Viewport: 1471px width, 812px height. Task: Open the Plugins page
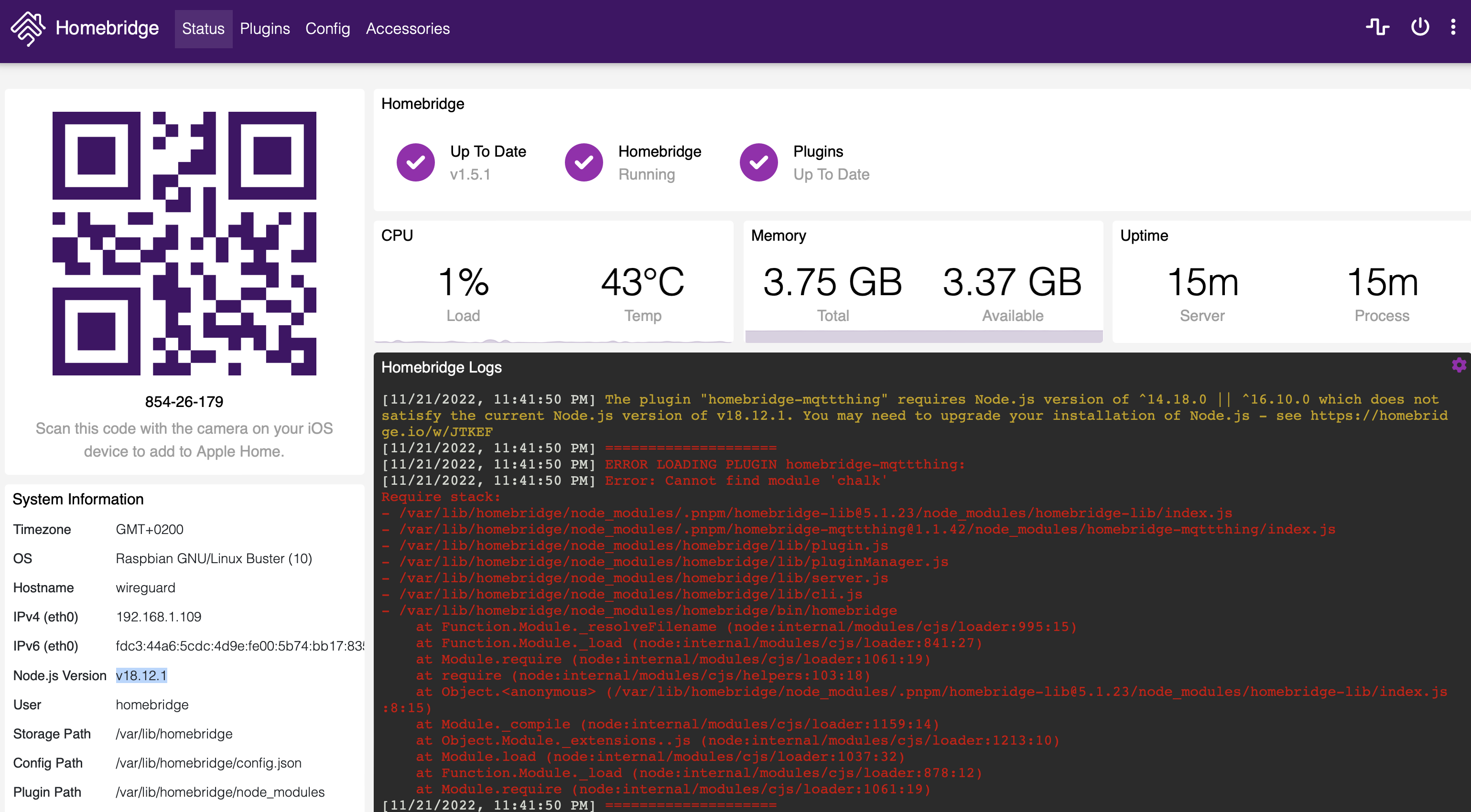265,28
